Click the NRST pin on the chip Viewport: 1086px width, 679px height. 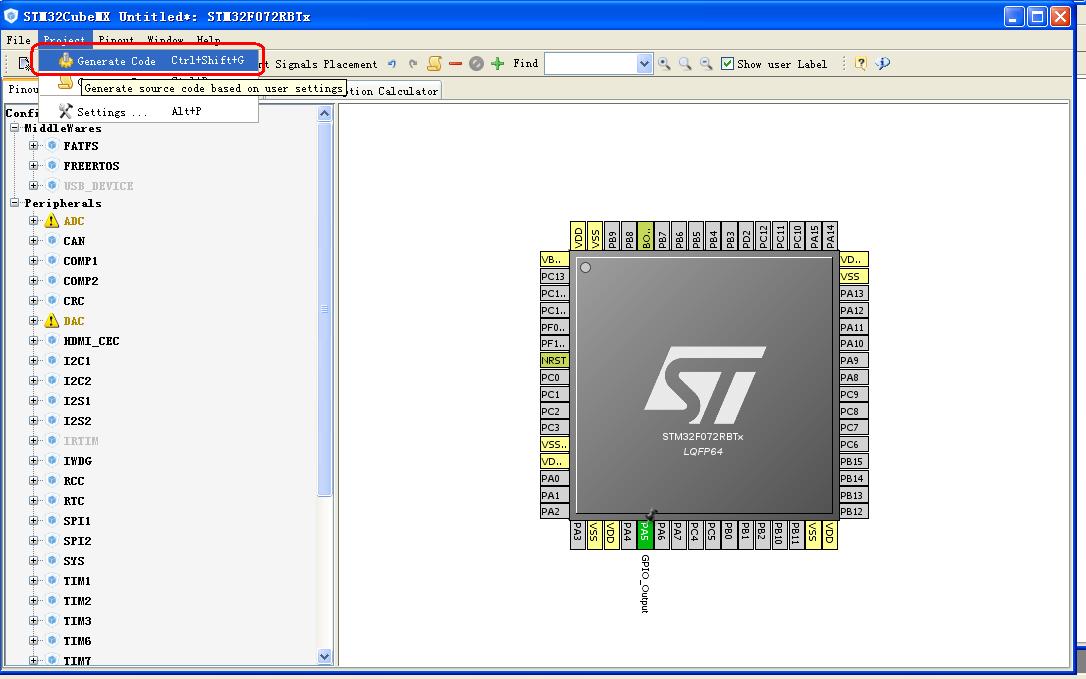point(554,360)
